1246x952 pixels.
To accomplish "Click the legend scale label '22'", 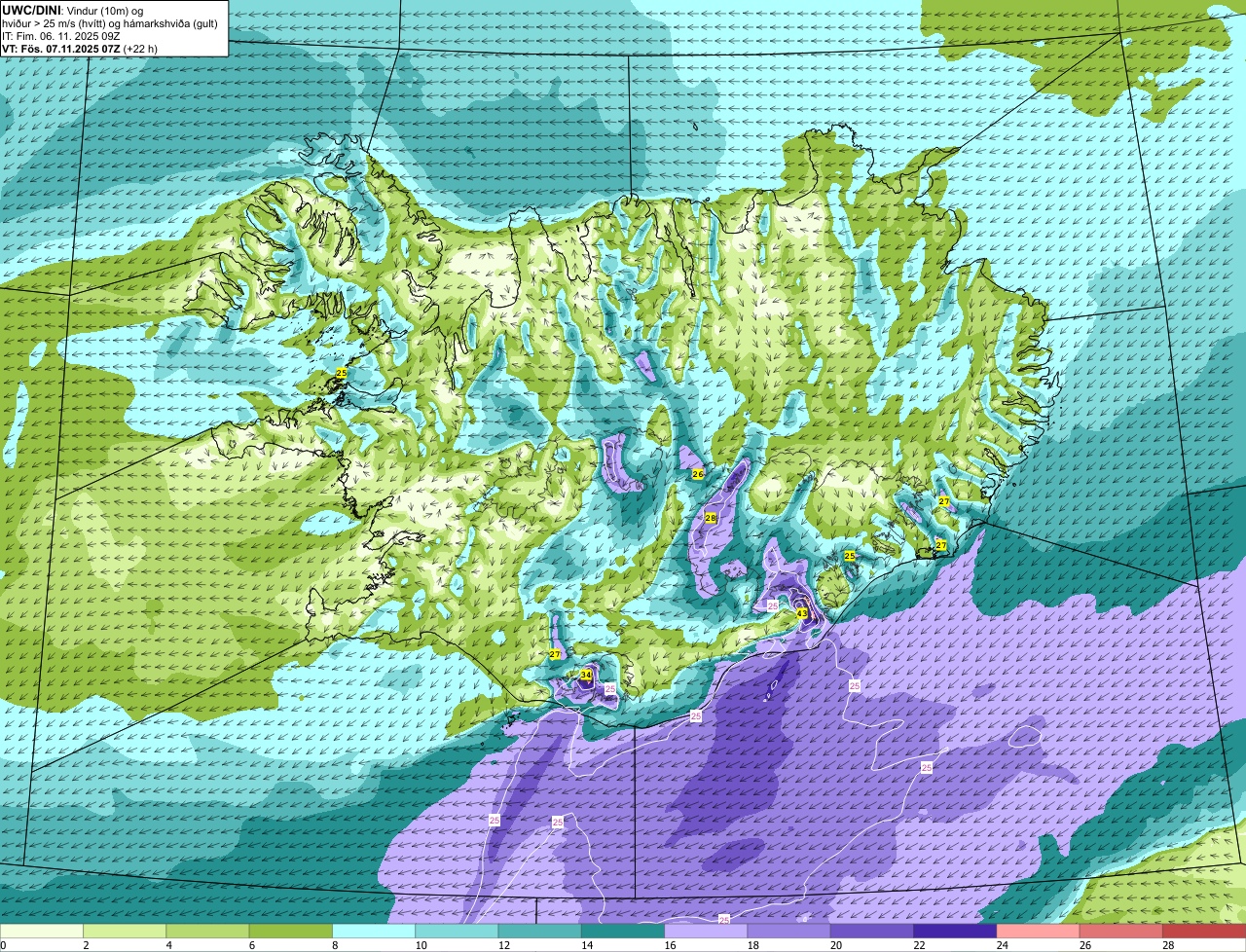I will pyautogui.click(x=918, y=944).
